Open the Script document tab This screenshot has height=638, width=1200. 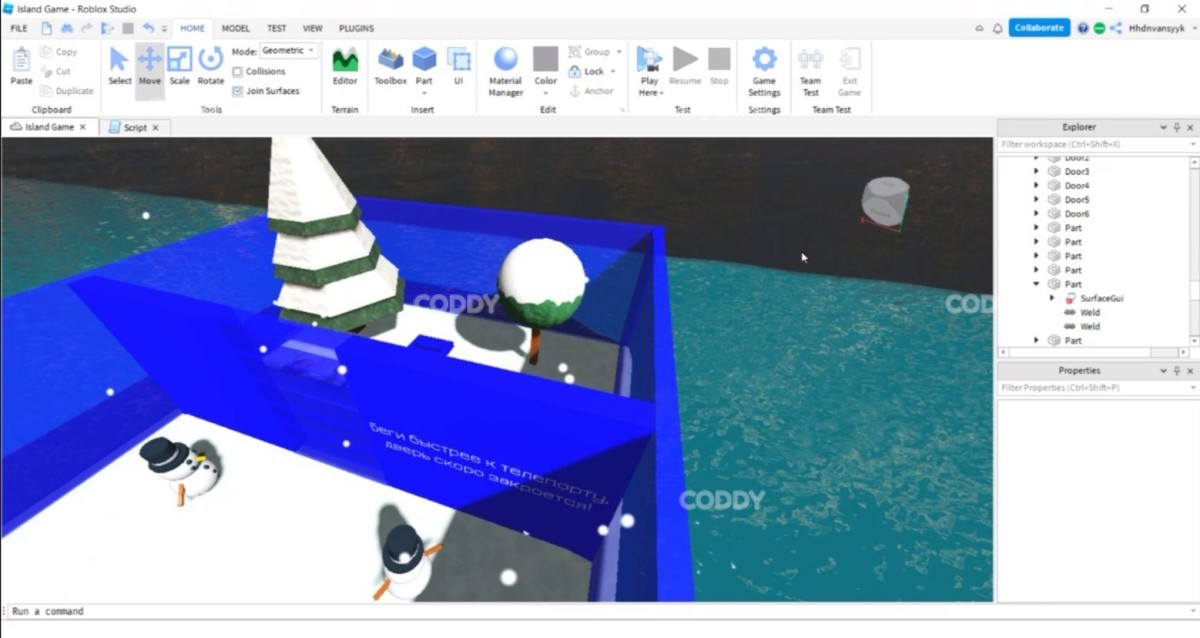coord(134,128)
